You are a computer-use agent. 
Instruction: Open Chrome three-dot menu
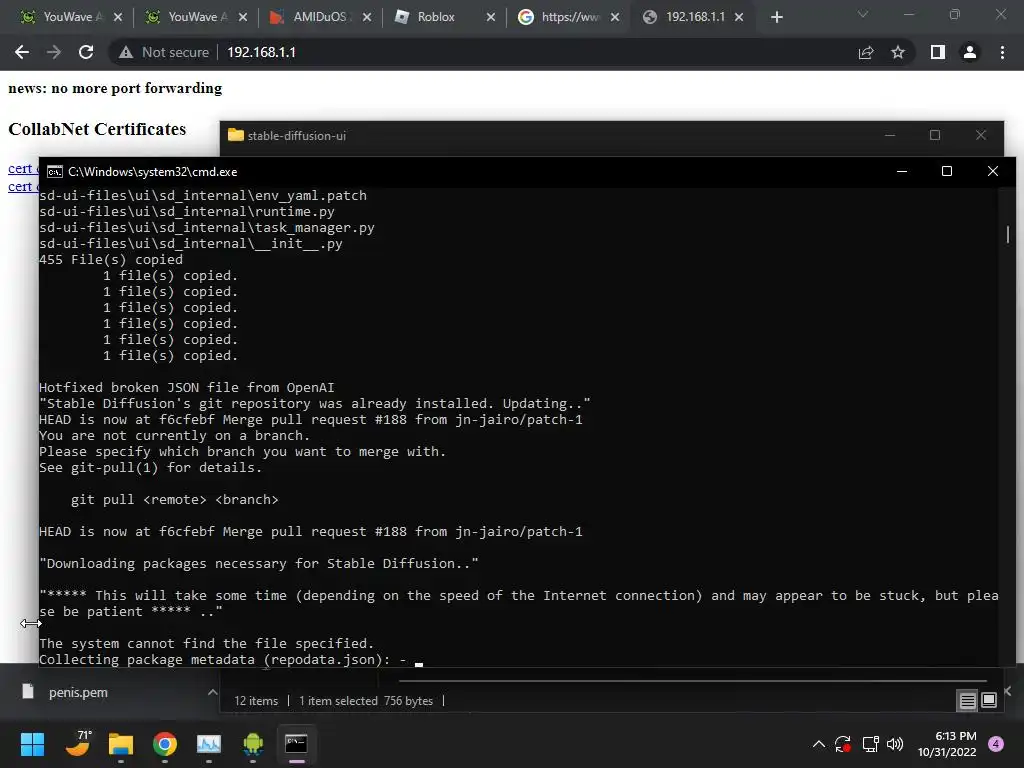(1002, 52)
